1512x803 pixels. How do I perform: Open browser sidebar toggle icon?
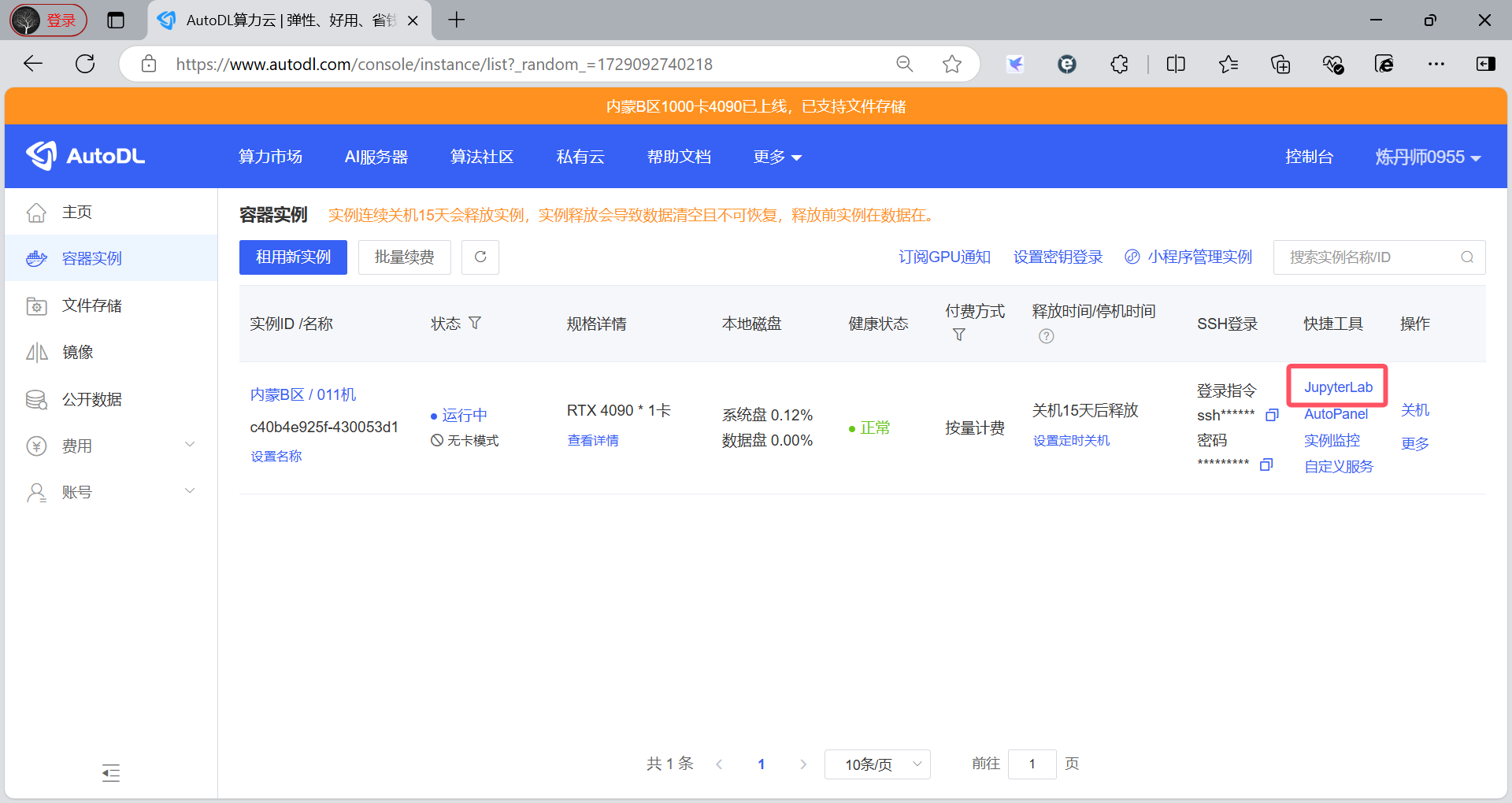point(1486,64)
